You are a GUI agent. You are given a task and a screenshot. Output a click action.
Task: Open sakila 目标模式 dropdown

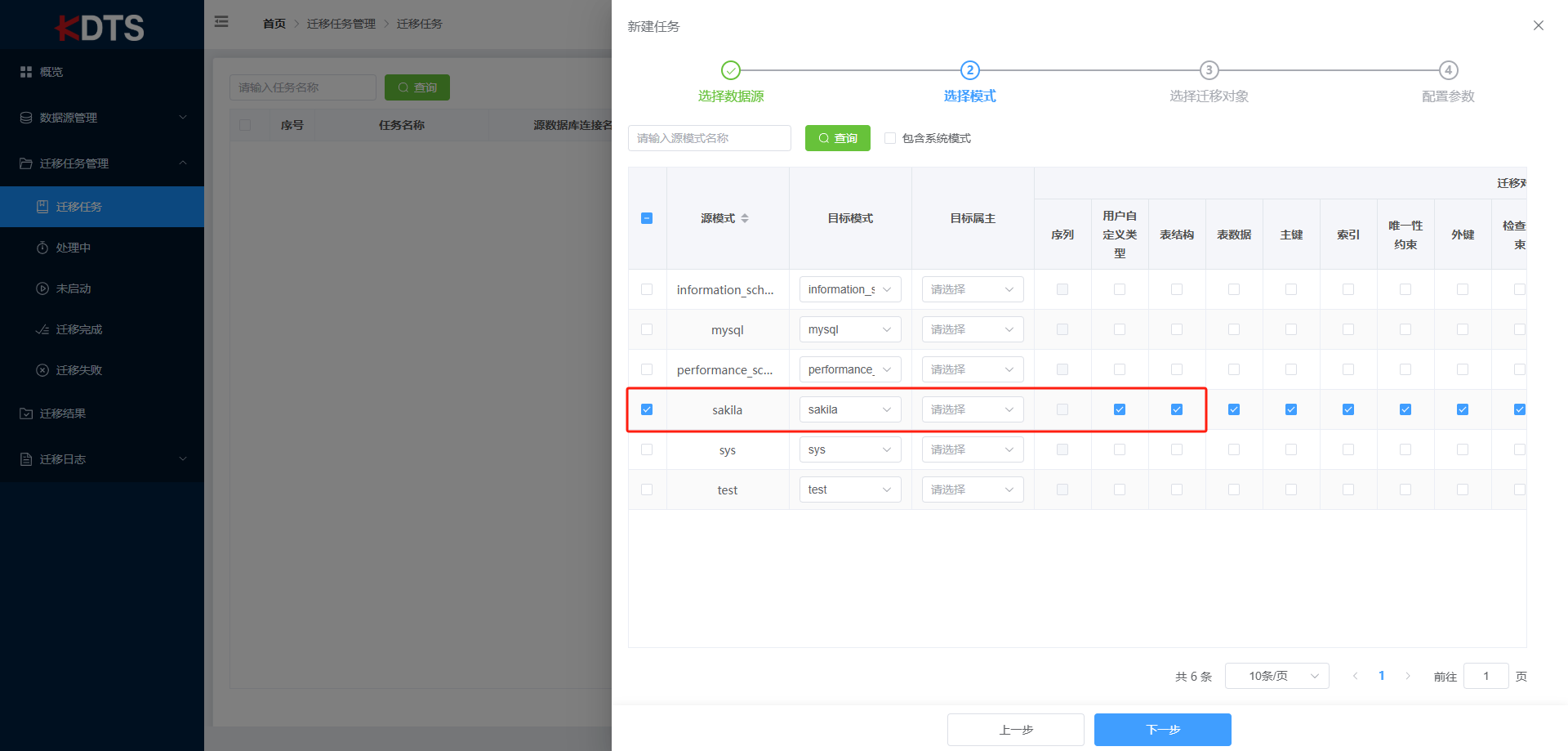849,409
